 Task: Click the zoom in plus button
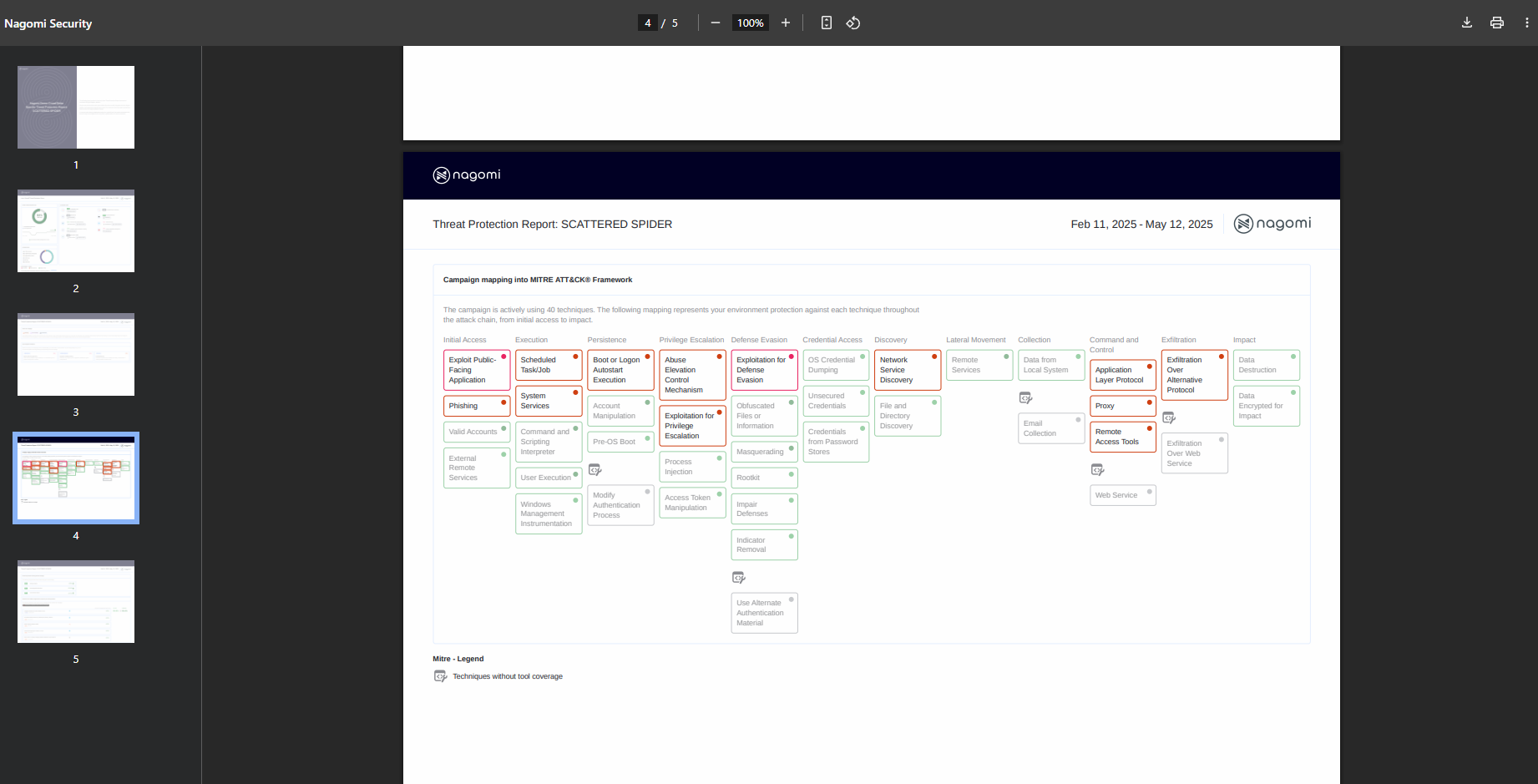786,23
